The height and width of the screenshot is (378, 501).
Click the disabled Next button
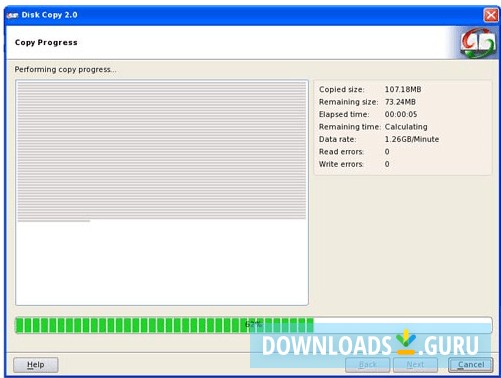tap(415, 365)
